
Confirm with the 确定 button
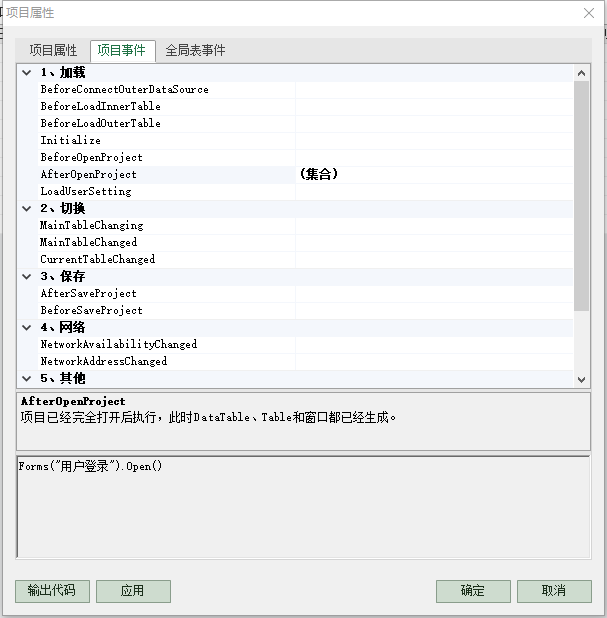tap(473, 591)
